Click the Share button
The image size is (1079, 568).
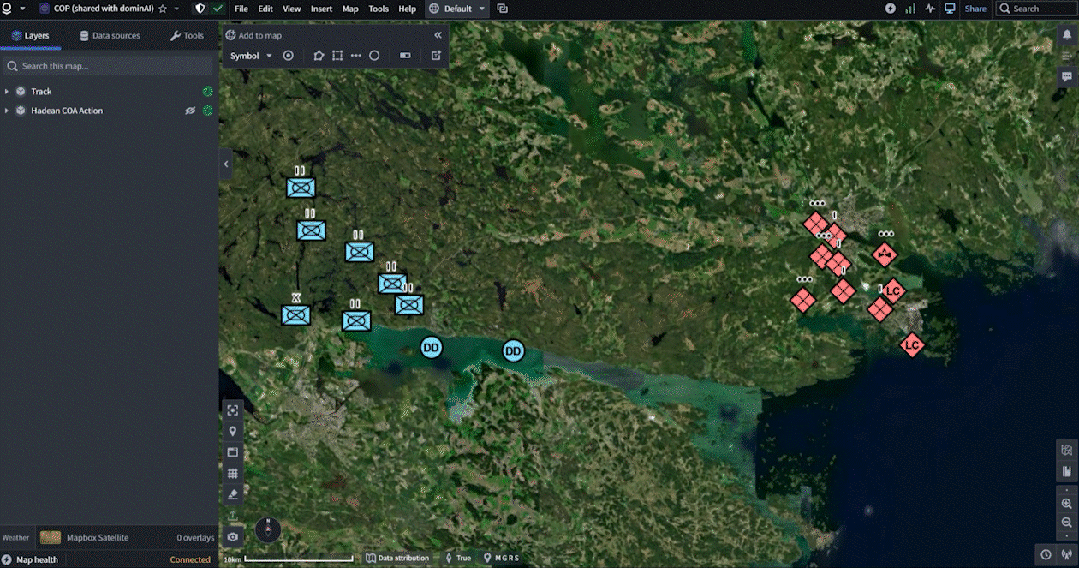[975, 9]
